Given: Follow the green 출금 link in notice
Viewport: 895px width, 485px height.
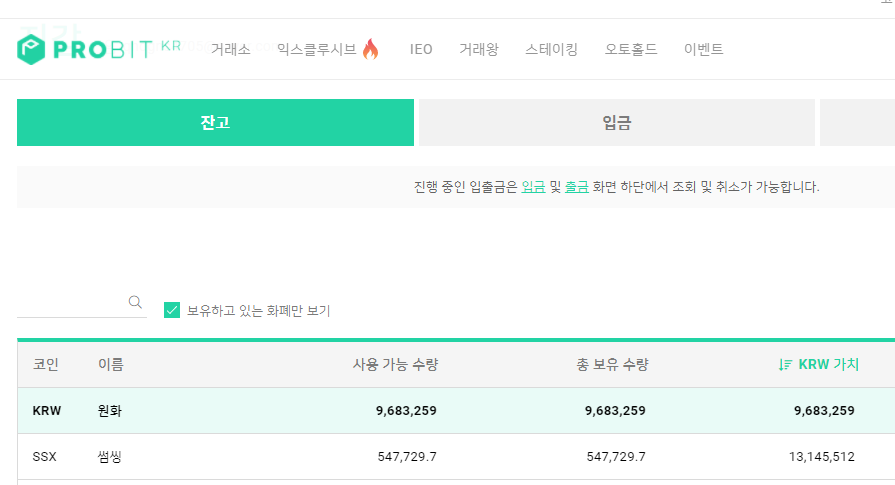Looking at the screenshot, I should (x=576, y=187).
